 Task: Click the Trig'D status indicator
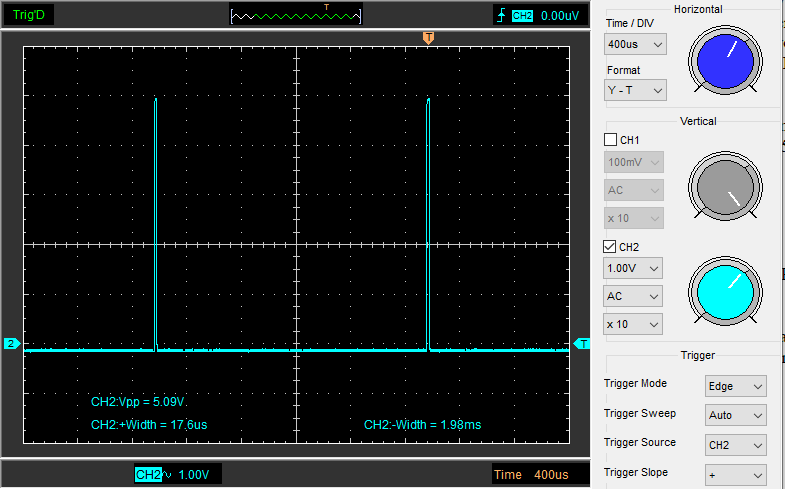coord(28,15)
